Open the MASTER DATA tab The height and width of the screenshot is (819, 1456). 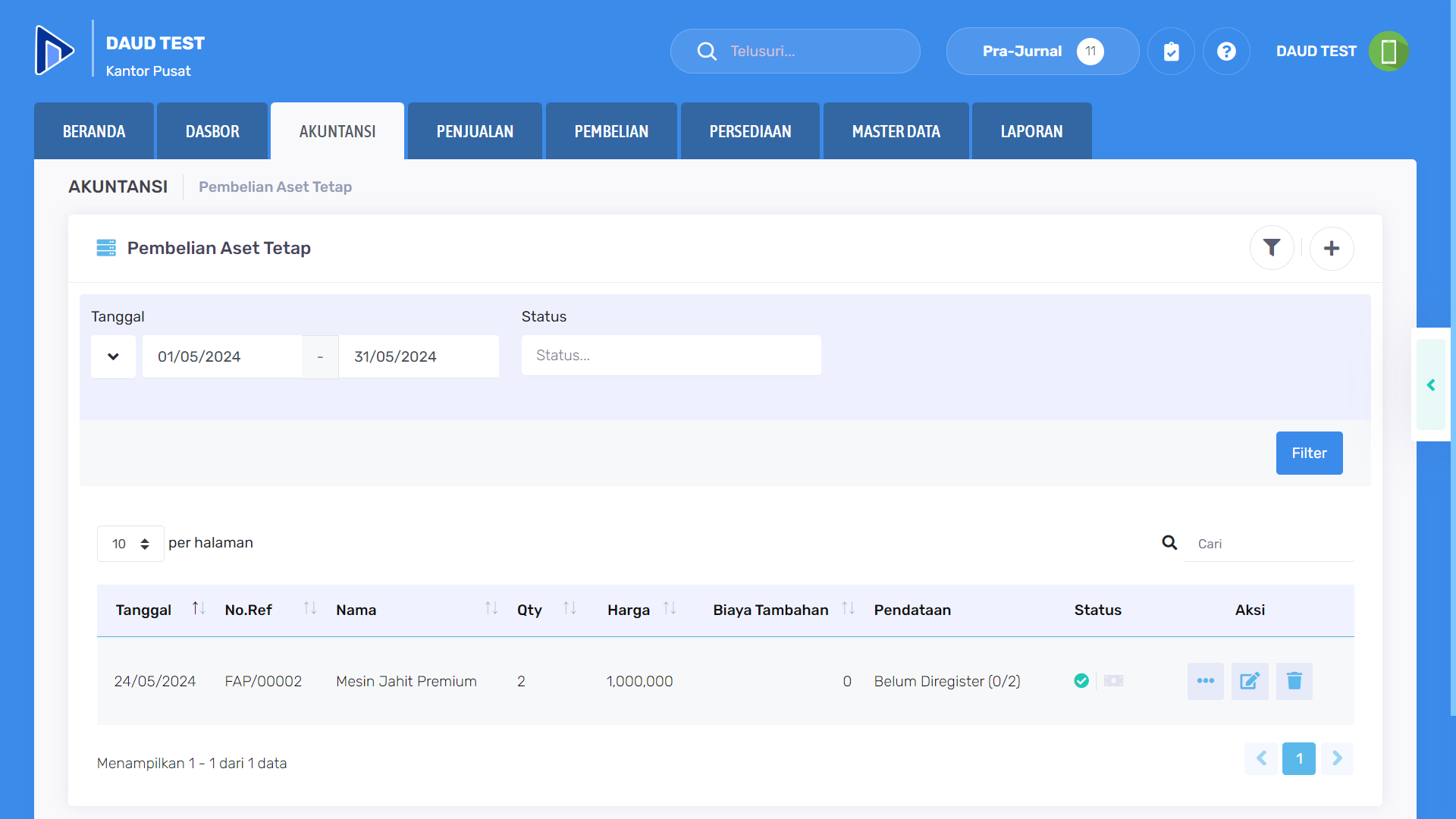tap(896, 131)
